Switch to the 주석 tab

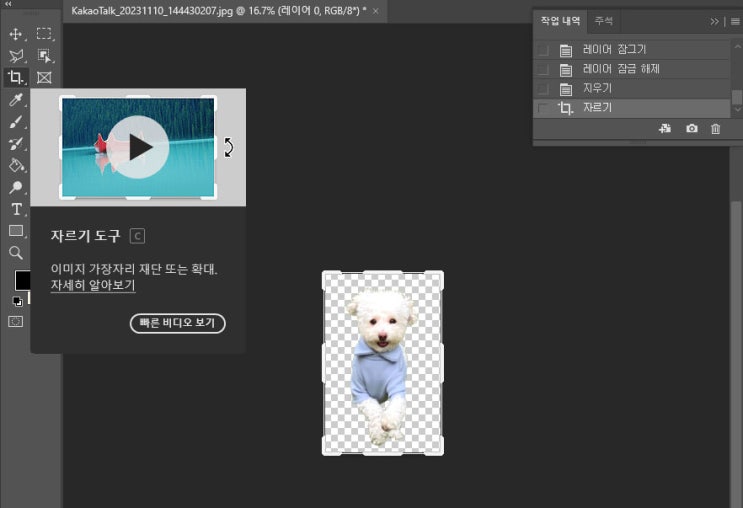[x=604, y=21]
